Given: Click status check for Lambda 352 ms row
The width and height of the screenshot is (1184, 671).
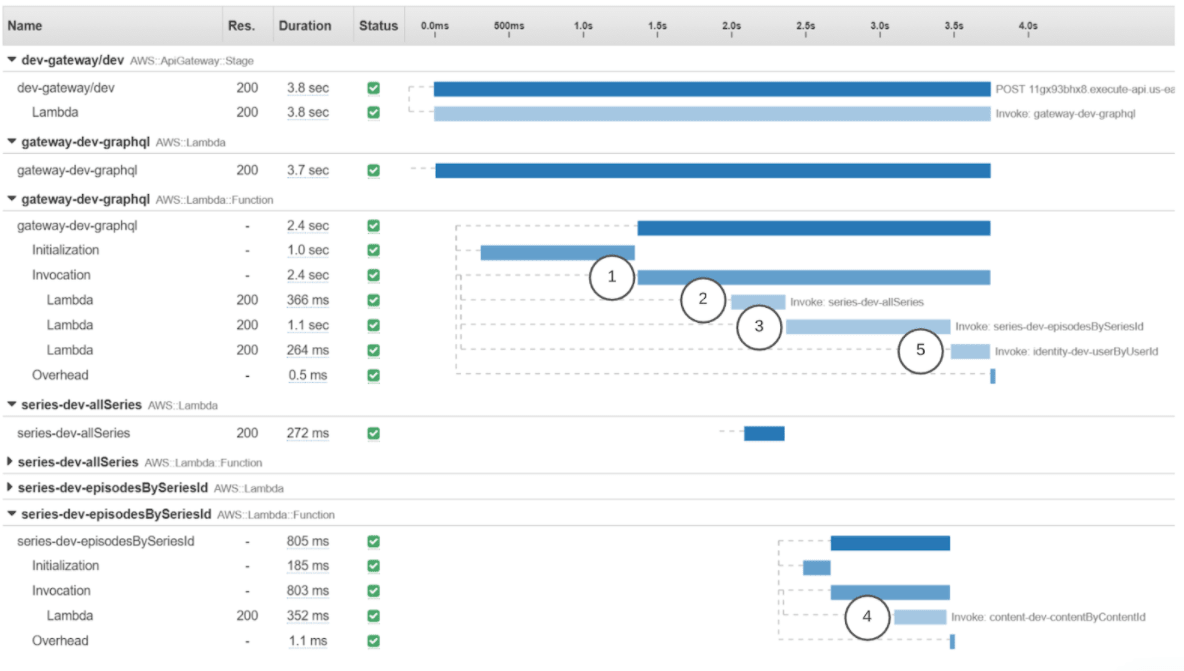Looking at the screenshot, I should (x=374, y=616).
